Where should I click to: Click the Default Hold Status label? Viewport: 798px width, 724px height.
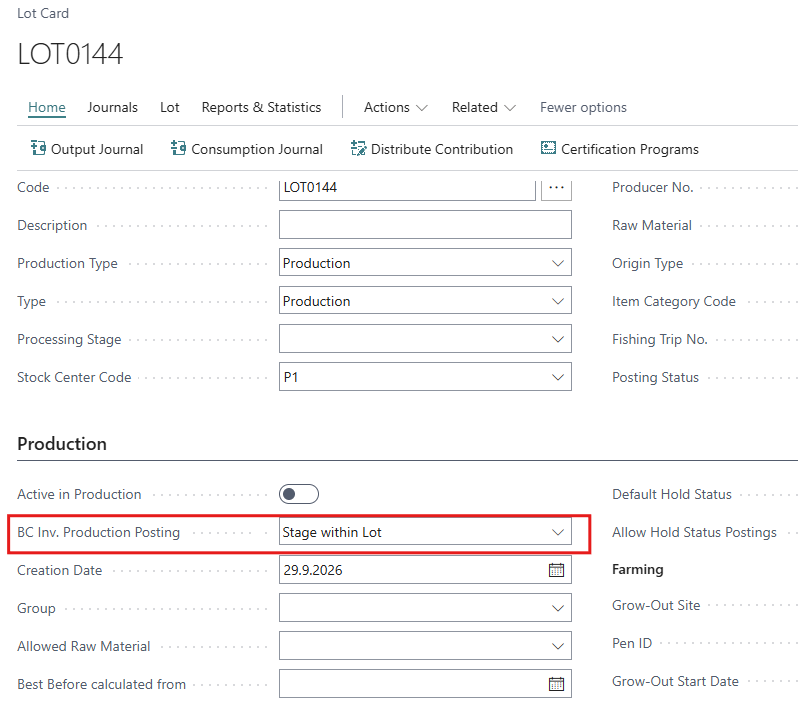(x=672, y=494)
